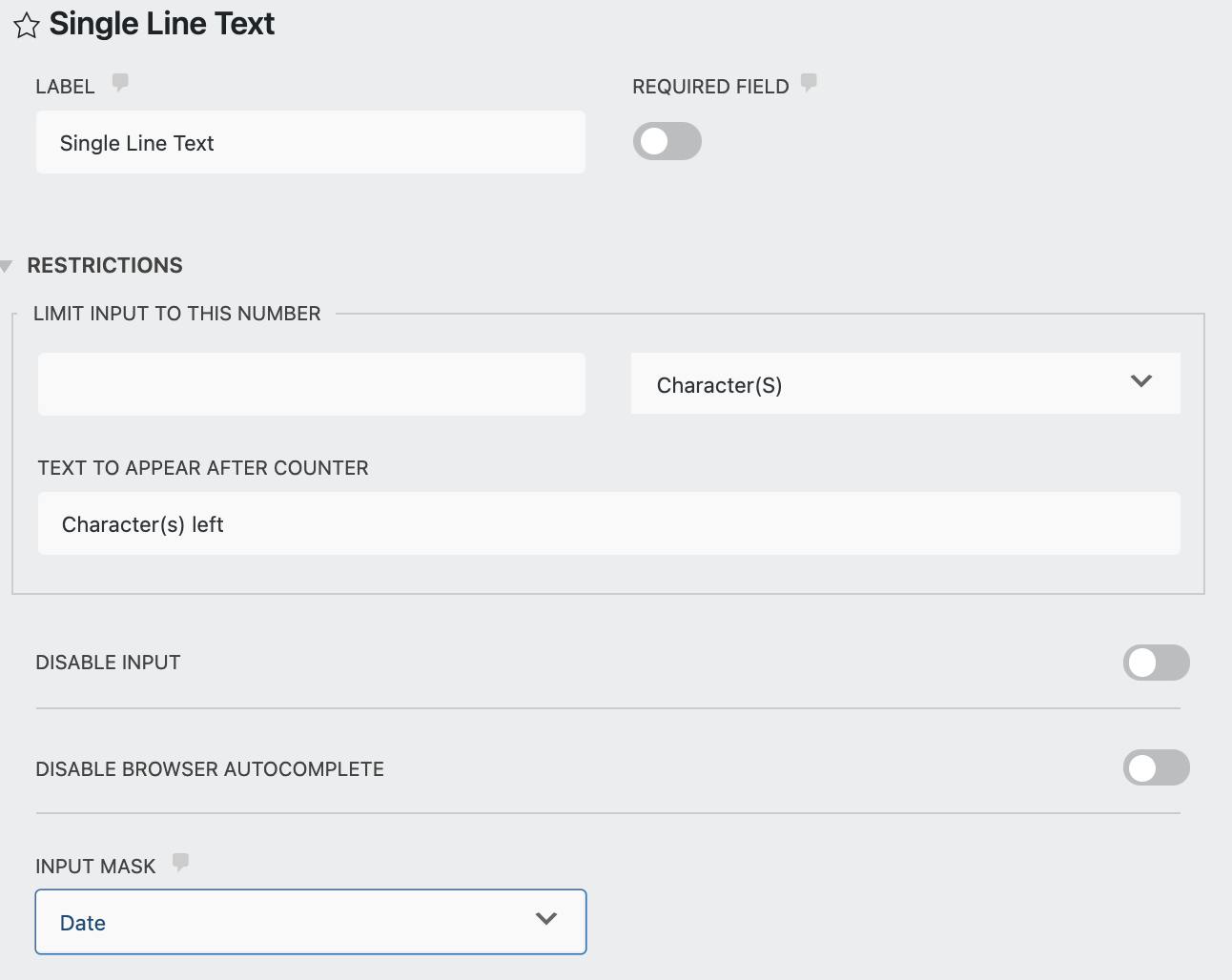Click the INPUT MASK tooltip icon

coord(181,862)
